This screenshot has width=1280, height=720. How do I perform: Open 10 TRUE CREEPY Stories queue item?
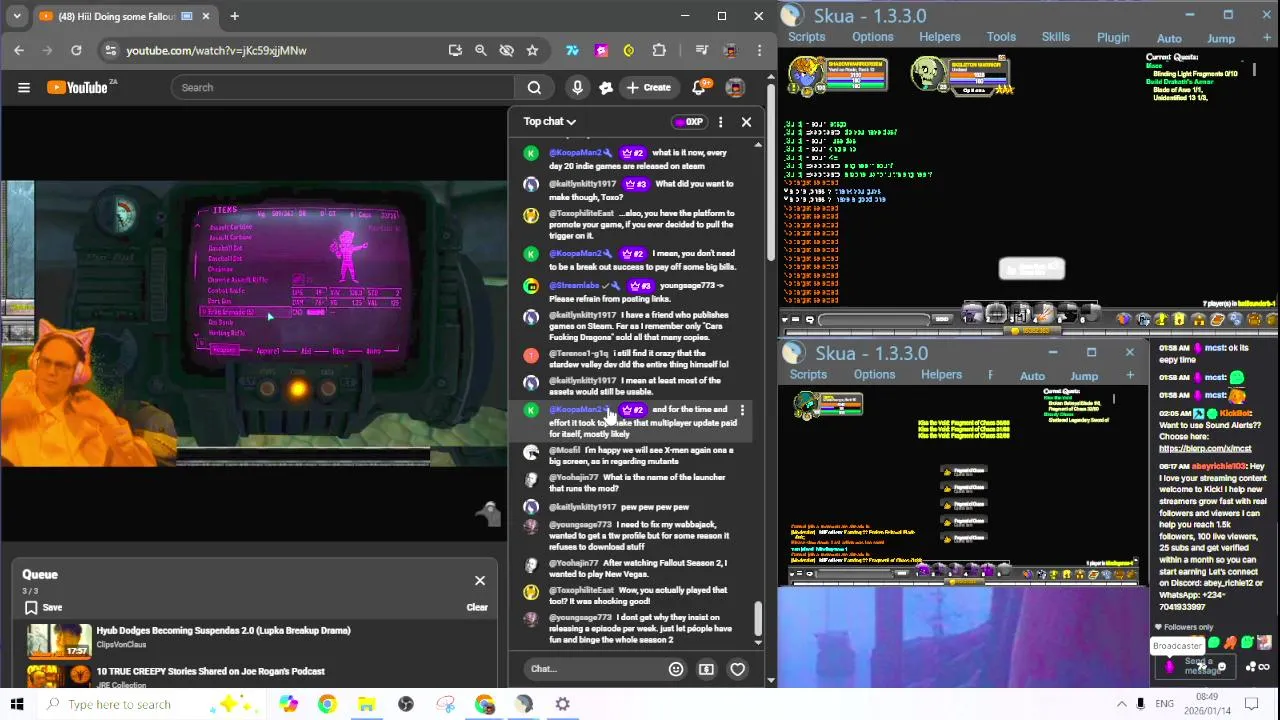pyautogui.click(x=210, y=671)
